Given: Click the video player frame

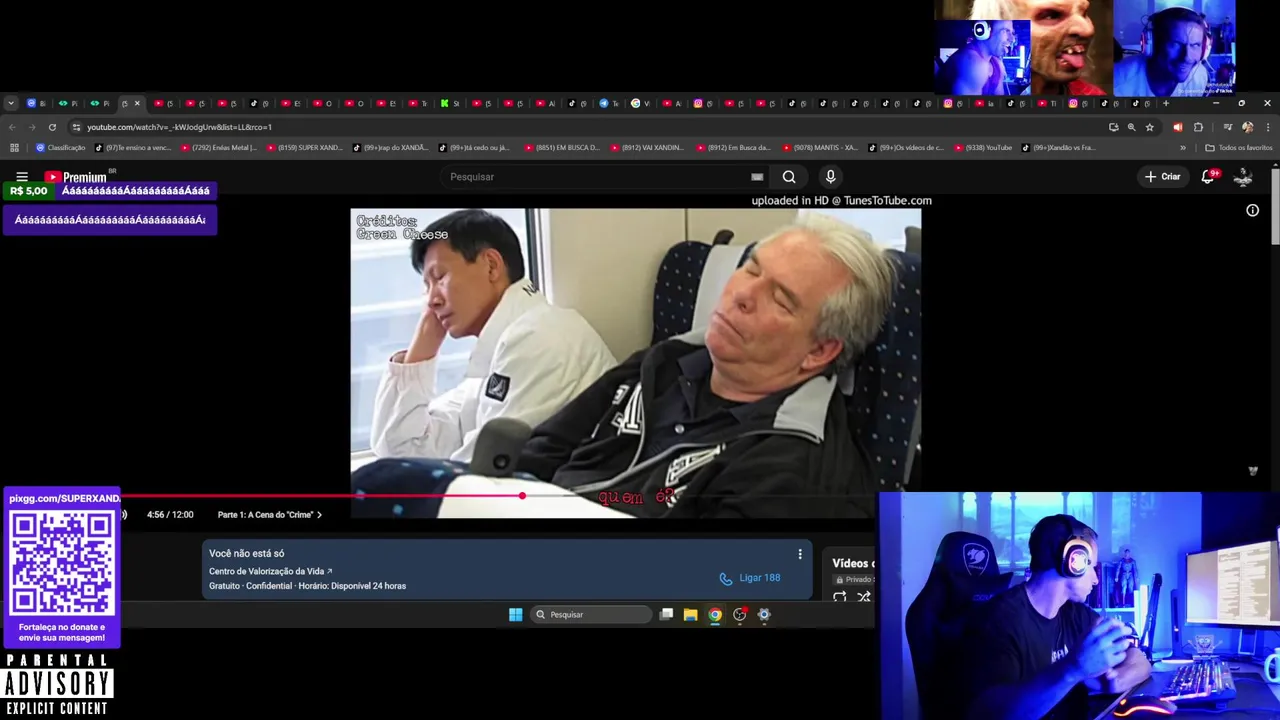Looking at the screenshot, I should click(x=635, y=363).
